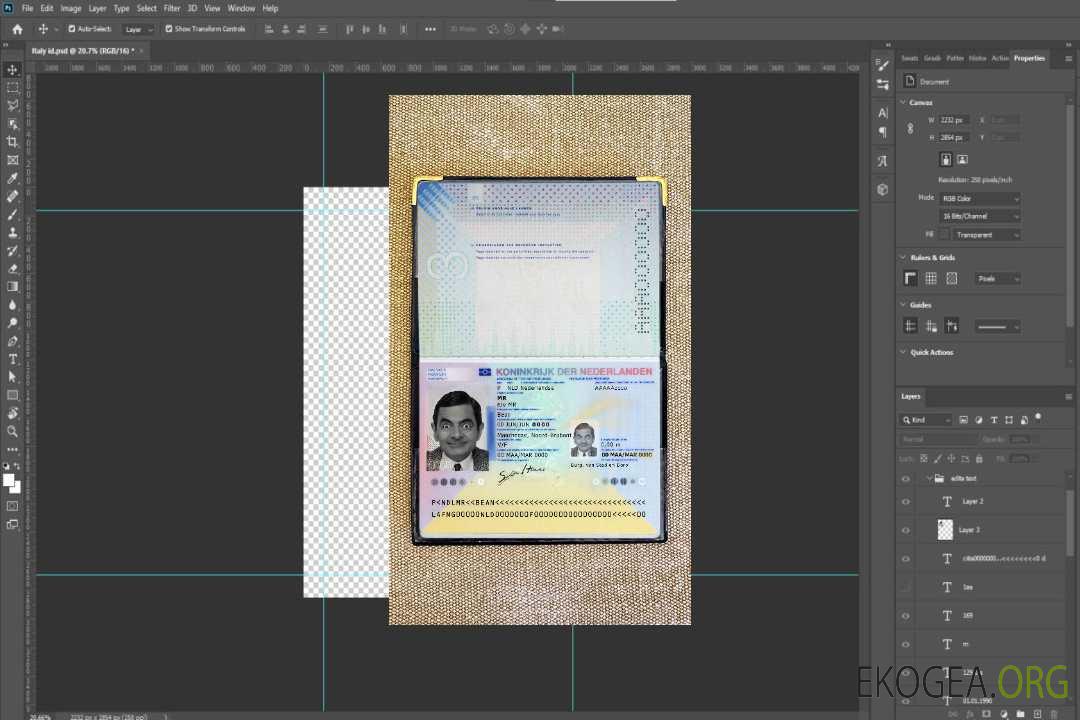Select the Clone Stamp tool
The height and width of the screenshot is (720, 1080).
click(x=12, y=233)
